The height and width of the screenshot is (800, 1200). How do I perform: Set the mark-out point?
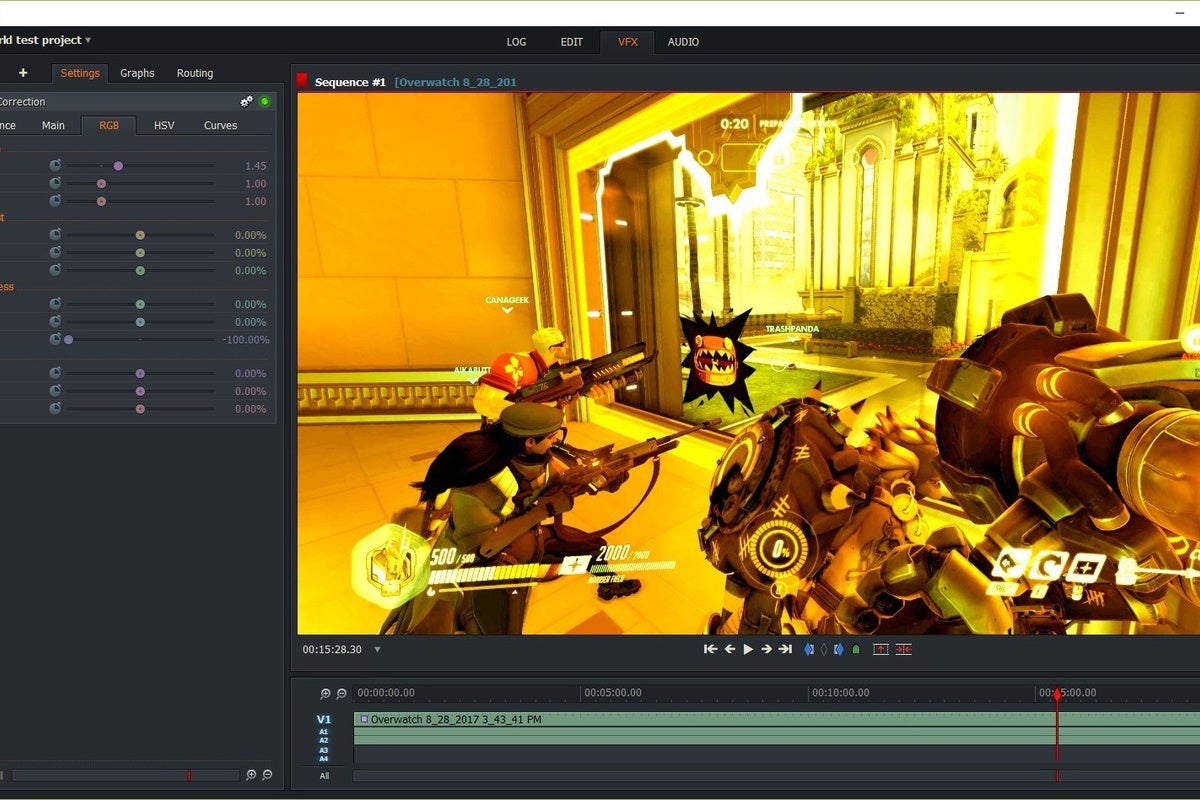[839, 649]
